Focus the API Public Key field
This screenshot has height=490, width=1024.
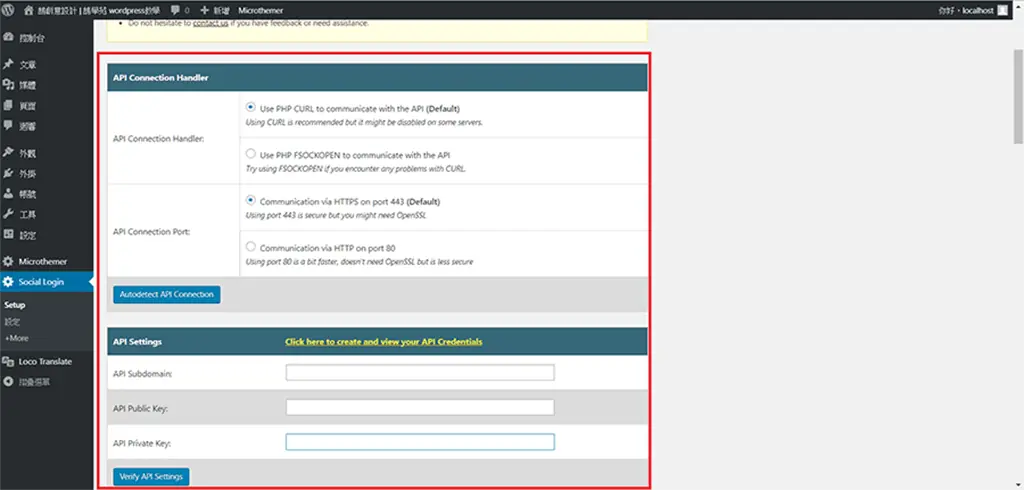point(420,407)
